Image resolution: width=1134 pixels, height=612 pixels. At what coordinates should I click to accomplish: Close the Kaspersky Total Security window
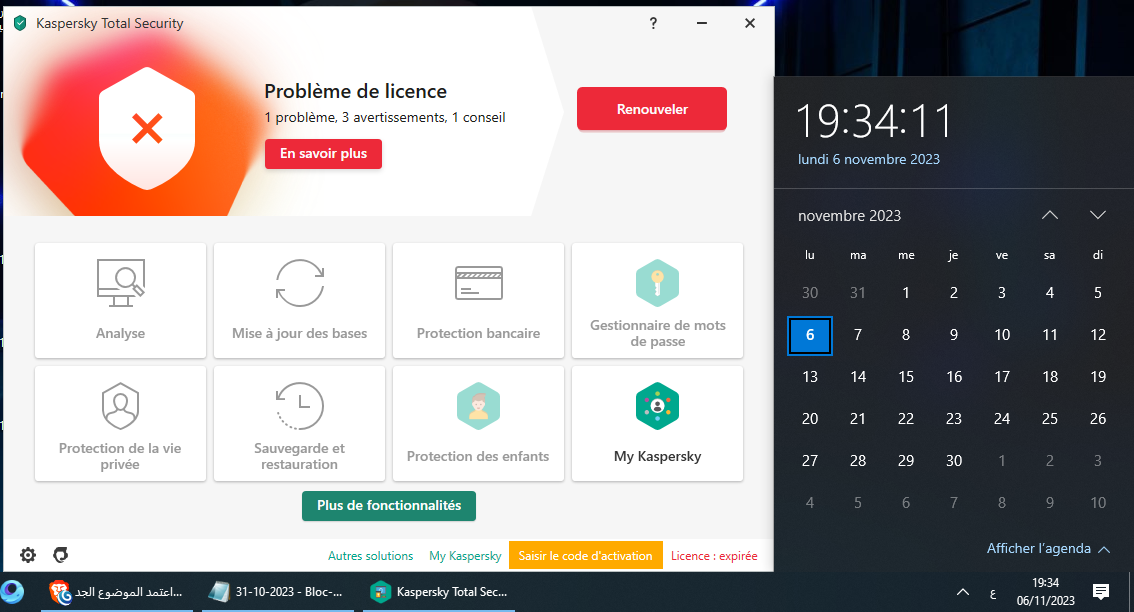tap(750, 23)
